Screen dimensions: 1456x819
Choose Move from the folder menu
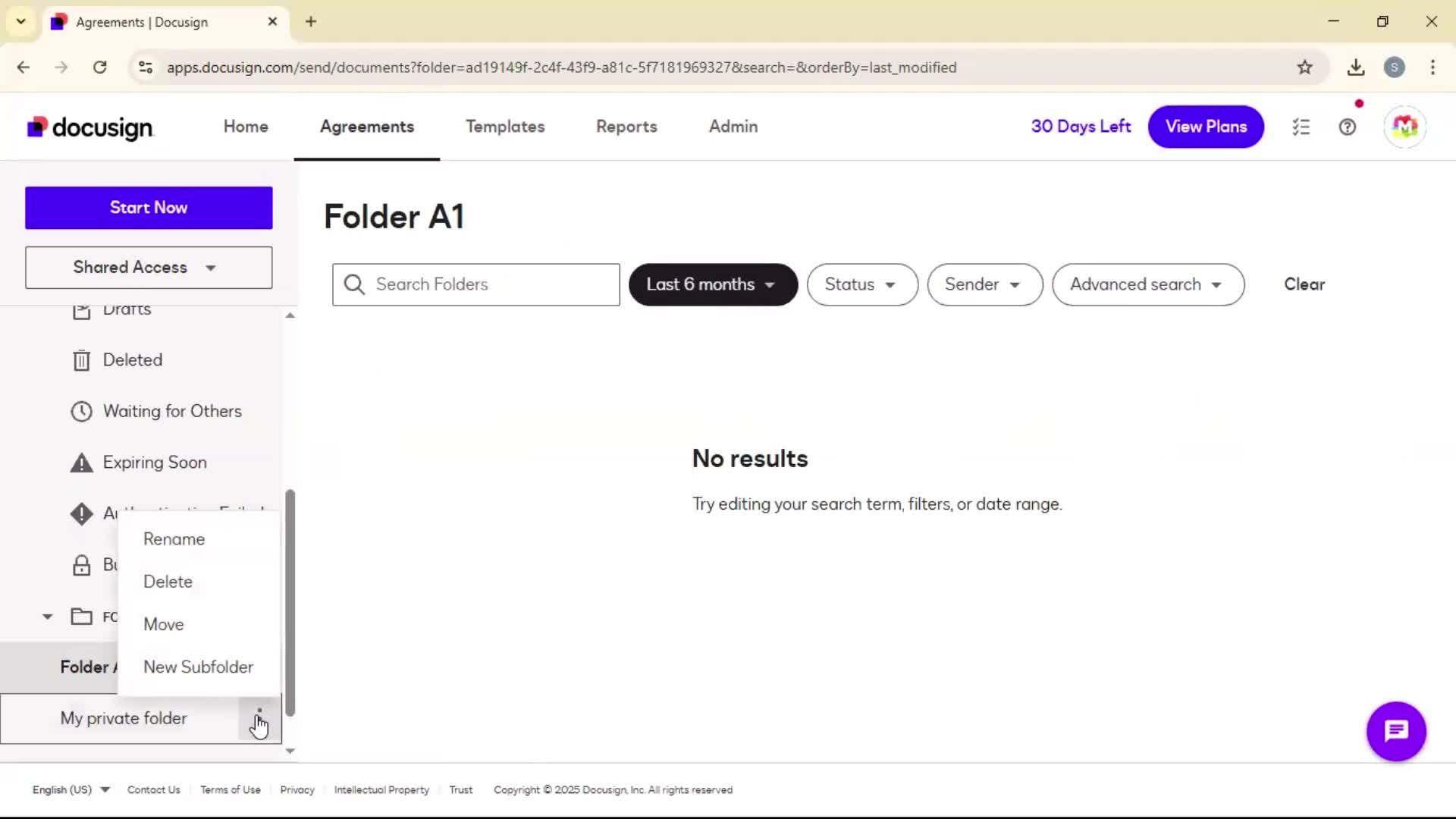pos(164,624)
